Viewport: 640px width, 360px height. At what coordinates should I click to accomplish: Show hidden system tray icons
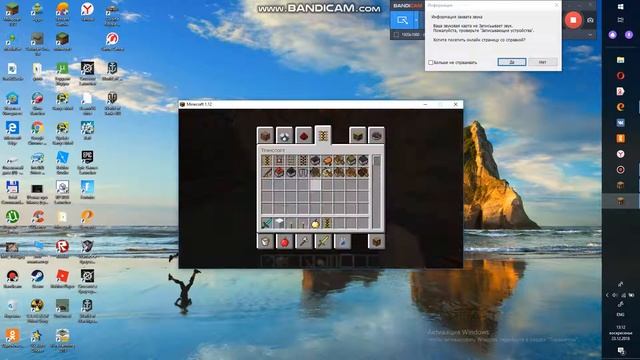(x=607, y=295)
